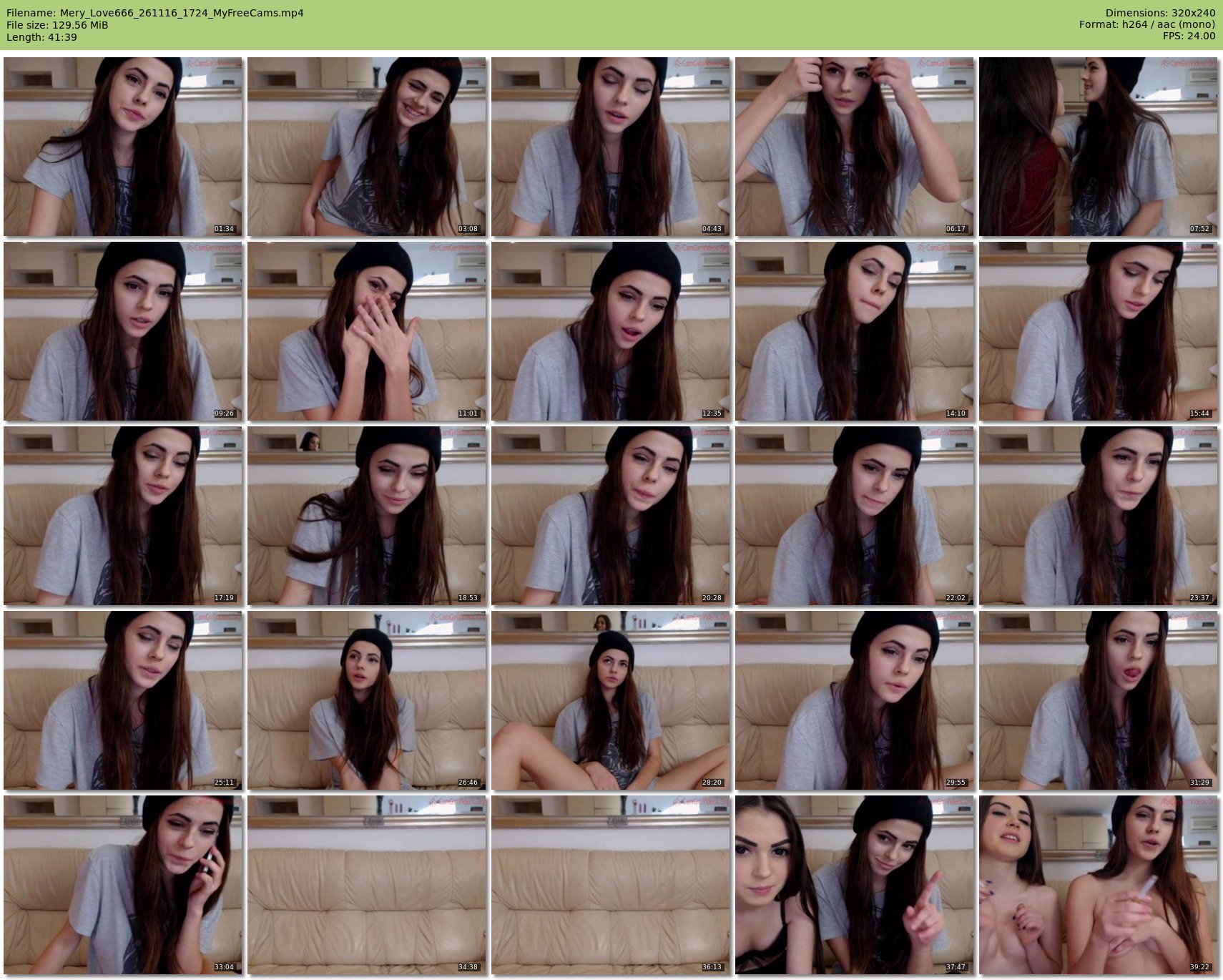
Task: Select the thumbnail at 33:04
Action: click(x=123, y=885)
